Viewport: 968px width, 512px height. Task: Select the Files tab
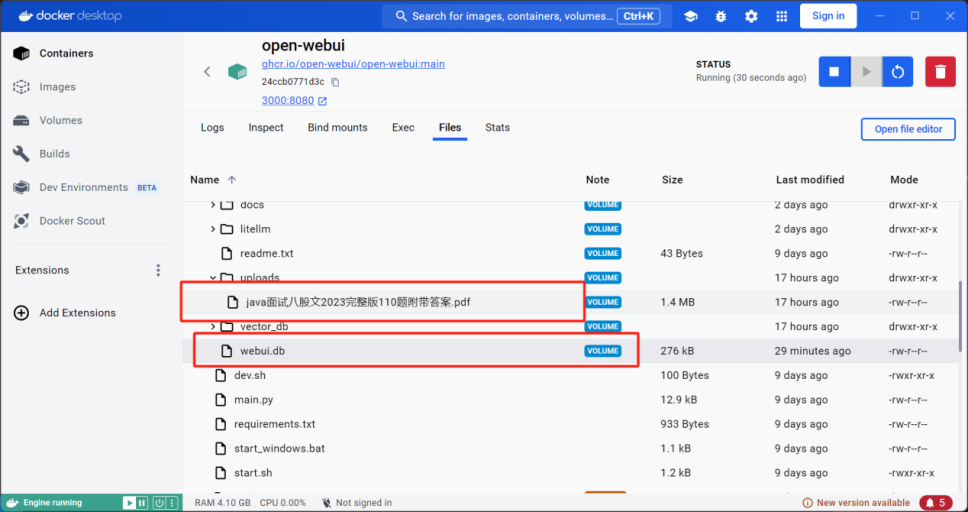(450, 128)
